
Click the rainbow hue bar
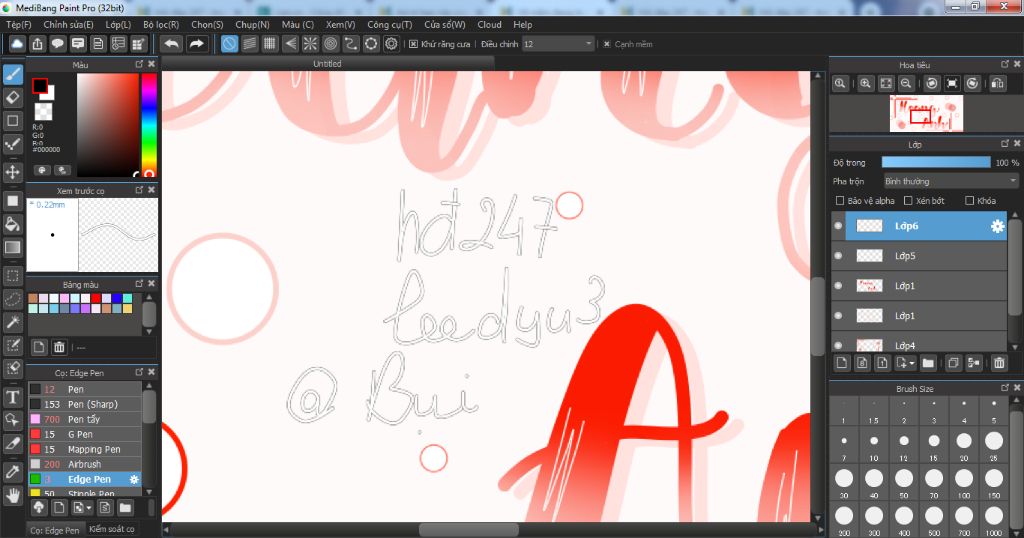[x=149, y=124]
